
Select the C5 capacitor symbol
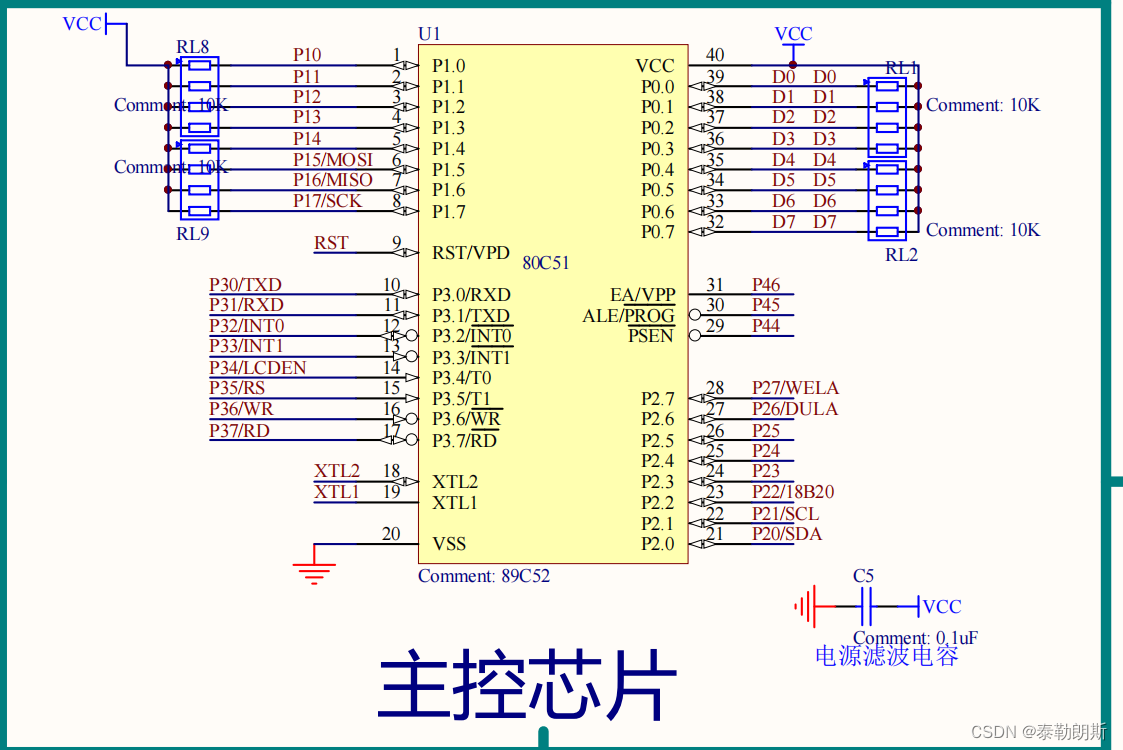point(866,607)
